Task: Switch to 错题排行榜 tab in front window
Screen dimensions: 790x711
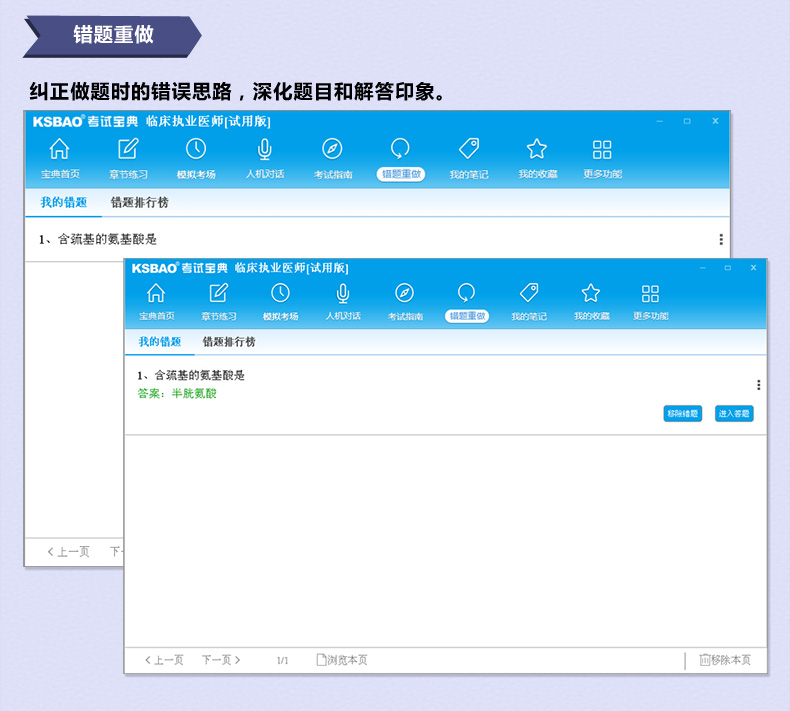Action: [x=229, y=342]
